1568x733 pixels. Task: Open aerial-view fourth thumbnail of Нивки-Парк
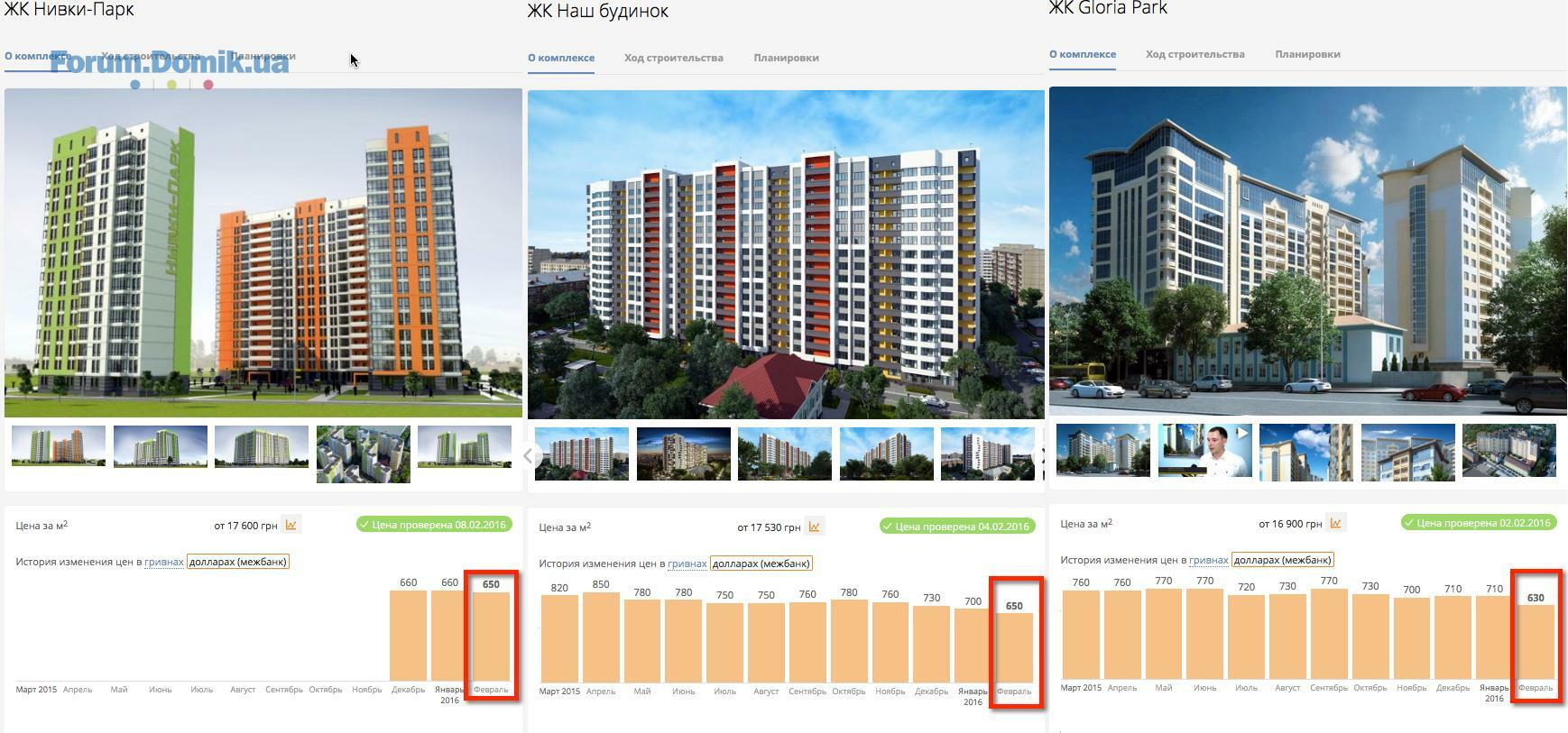click(364, 454)
